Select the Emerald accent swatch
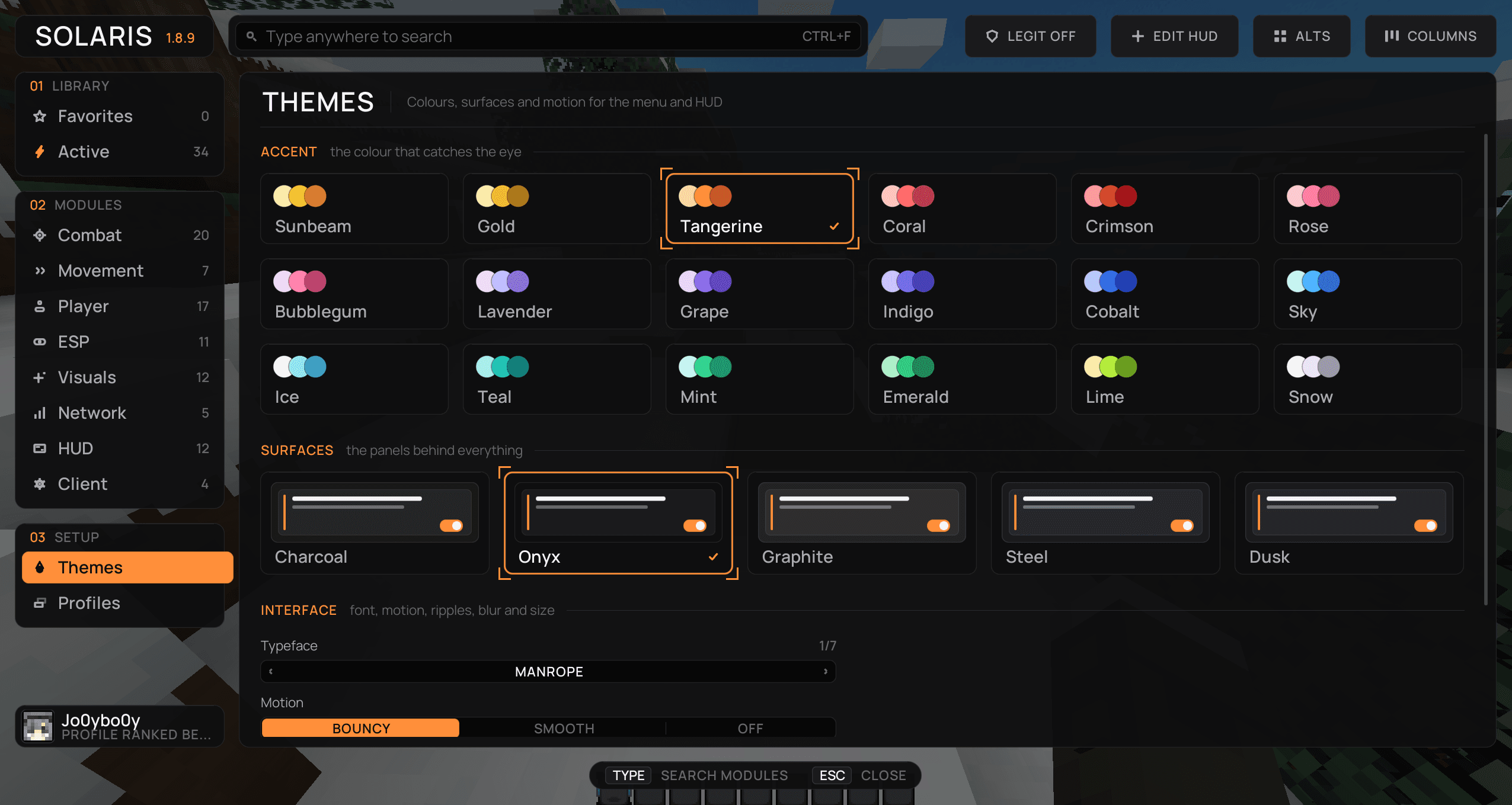 pos(962,379)
